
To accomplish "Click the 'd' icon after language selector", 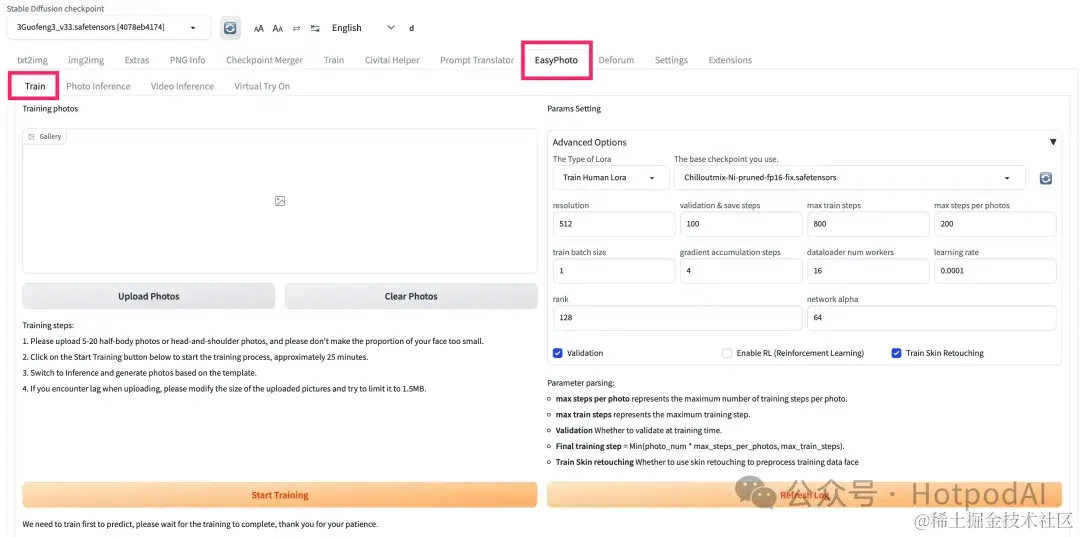I will (412, 28).
